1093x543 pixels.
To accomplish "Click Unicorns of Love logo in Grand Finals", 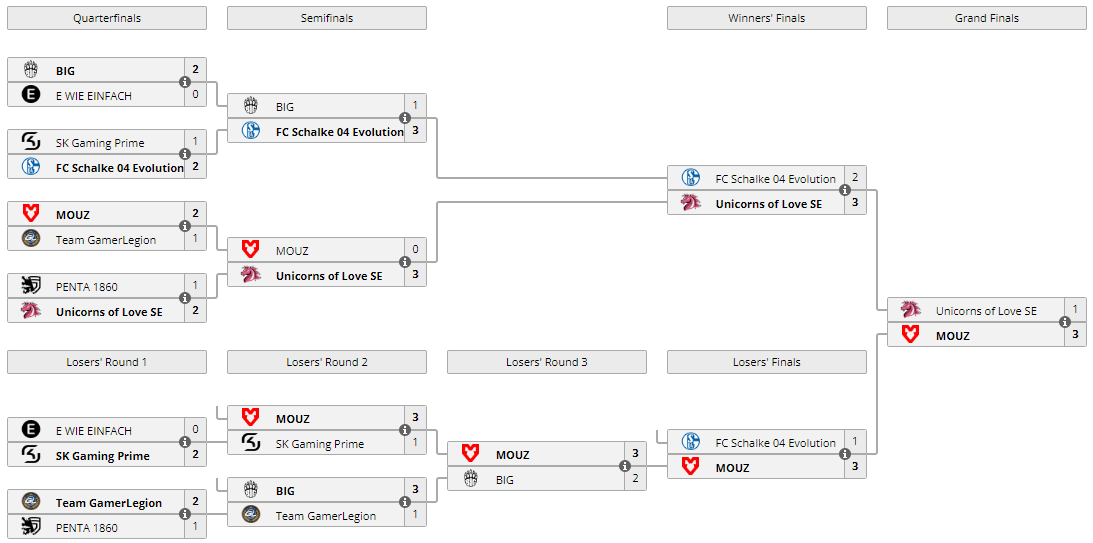I will [910, 311].
